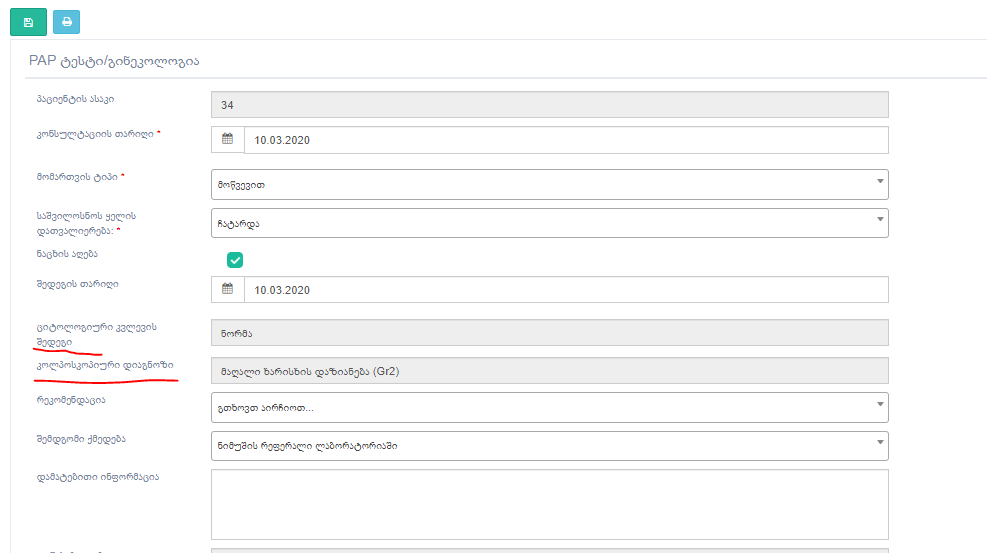The width and height of the screenshot is (987, 553).
Task: Toggle the ნაცხის აღება checkbox
Action: tap(235, 260)
